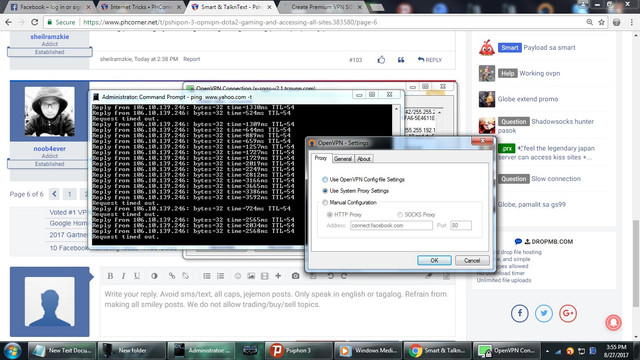Switch to Proxy tab in OpenVPN Settings
Image resolution: width=640 pixels, height=360 pixels.
pyautogui.click(x=321, y=158)
